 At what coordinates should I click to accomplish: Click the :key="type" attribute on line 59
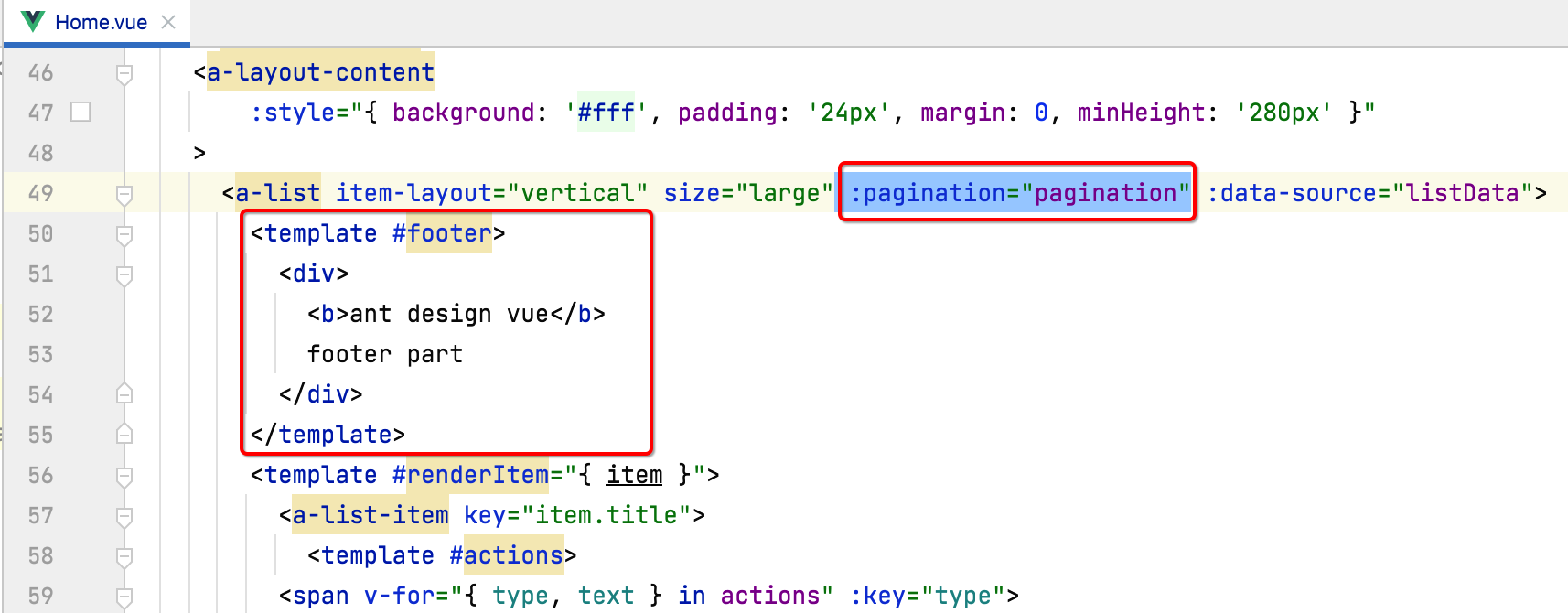pyautogui.click(x=927, y=596)
